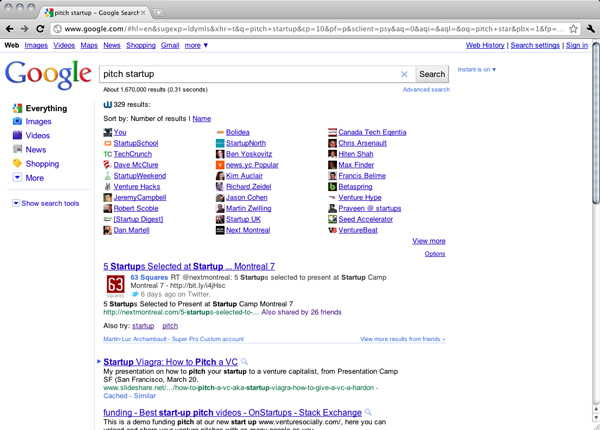600x430 pixels.
Task: Click View more link under people list
Action: tap(429, 241)
